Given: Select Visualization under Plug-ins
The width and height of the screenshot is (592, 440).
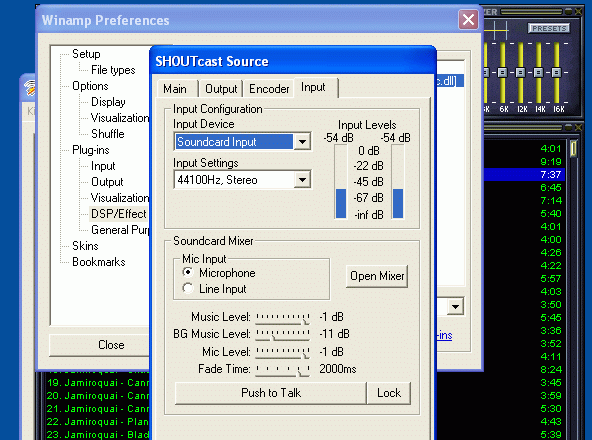Looking at the screenshot, I should point(120,198).
